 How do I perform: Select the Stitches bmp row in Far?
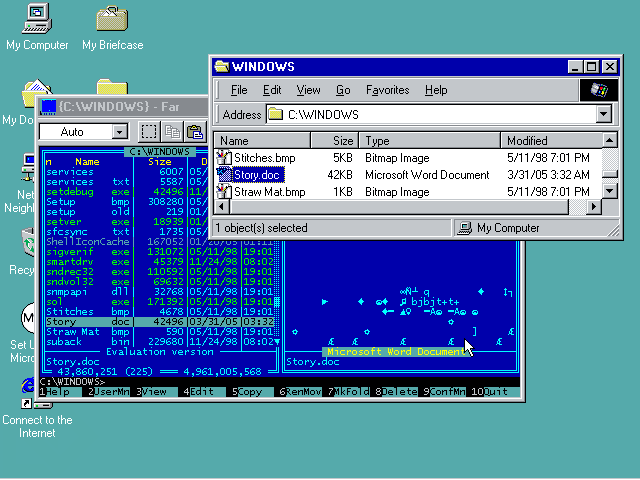point(160,312)
